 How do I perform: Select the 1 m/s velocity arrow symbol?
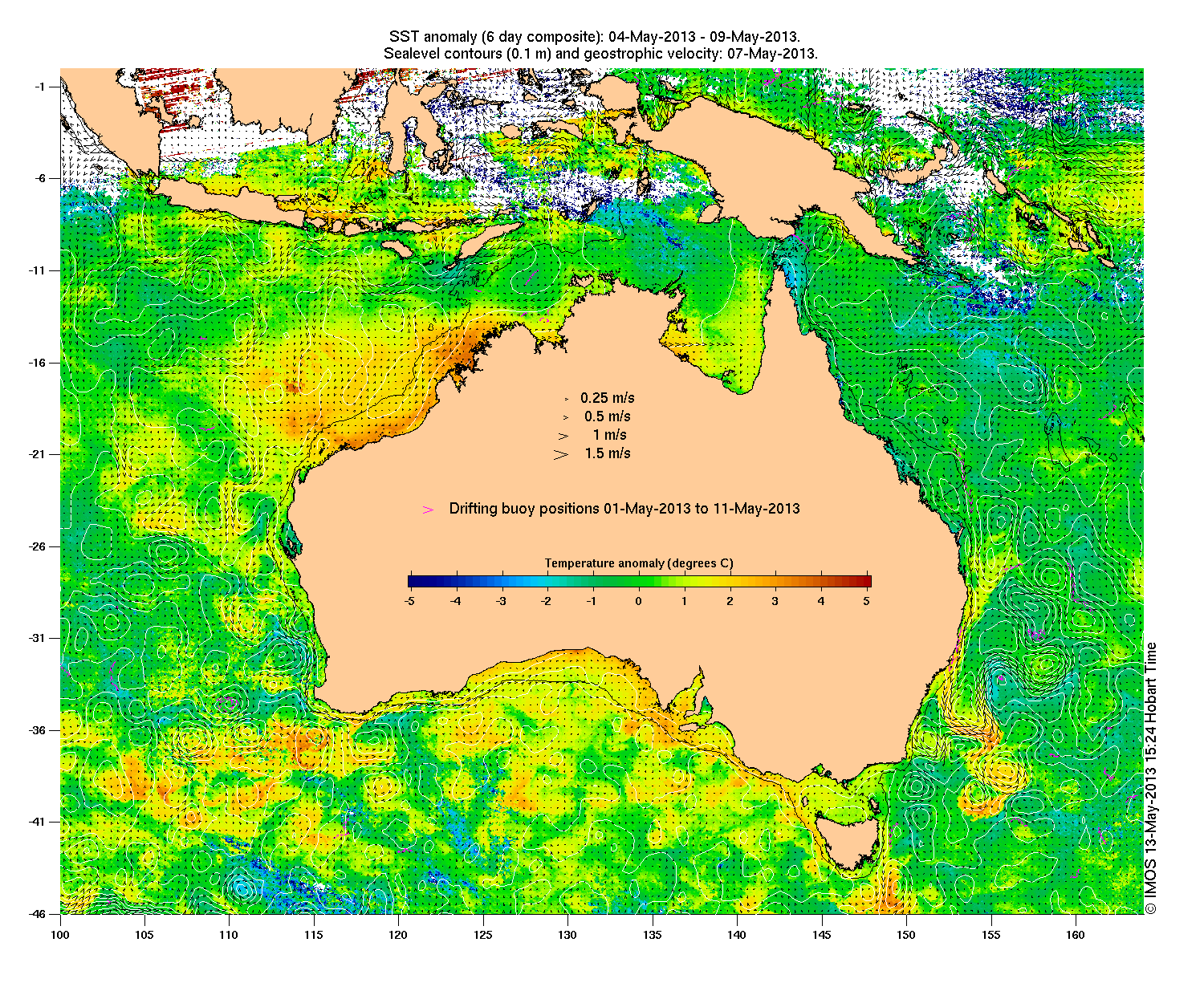tap(564, 436)
